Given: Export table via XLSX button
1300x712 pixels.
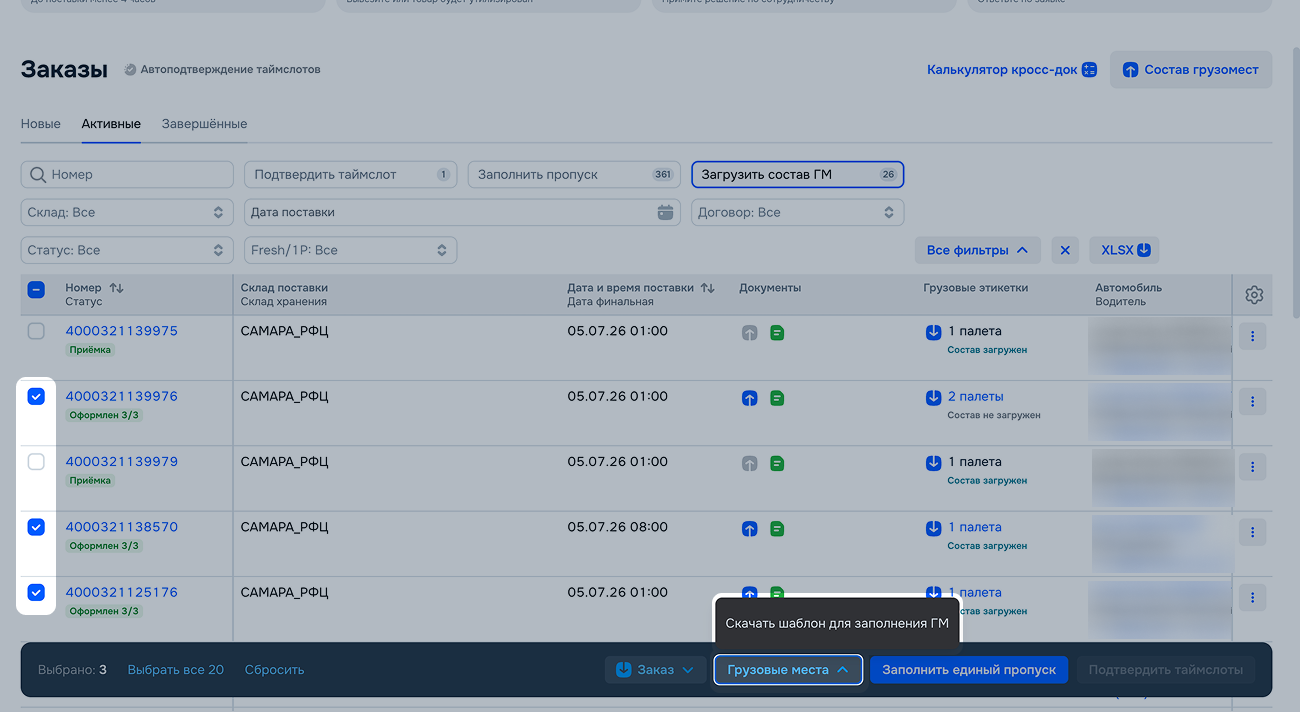Looking at the screenshot, I should click(x=1125, y=250).
